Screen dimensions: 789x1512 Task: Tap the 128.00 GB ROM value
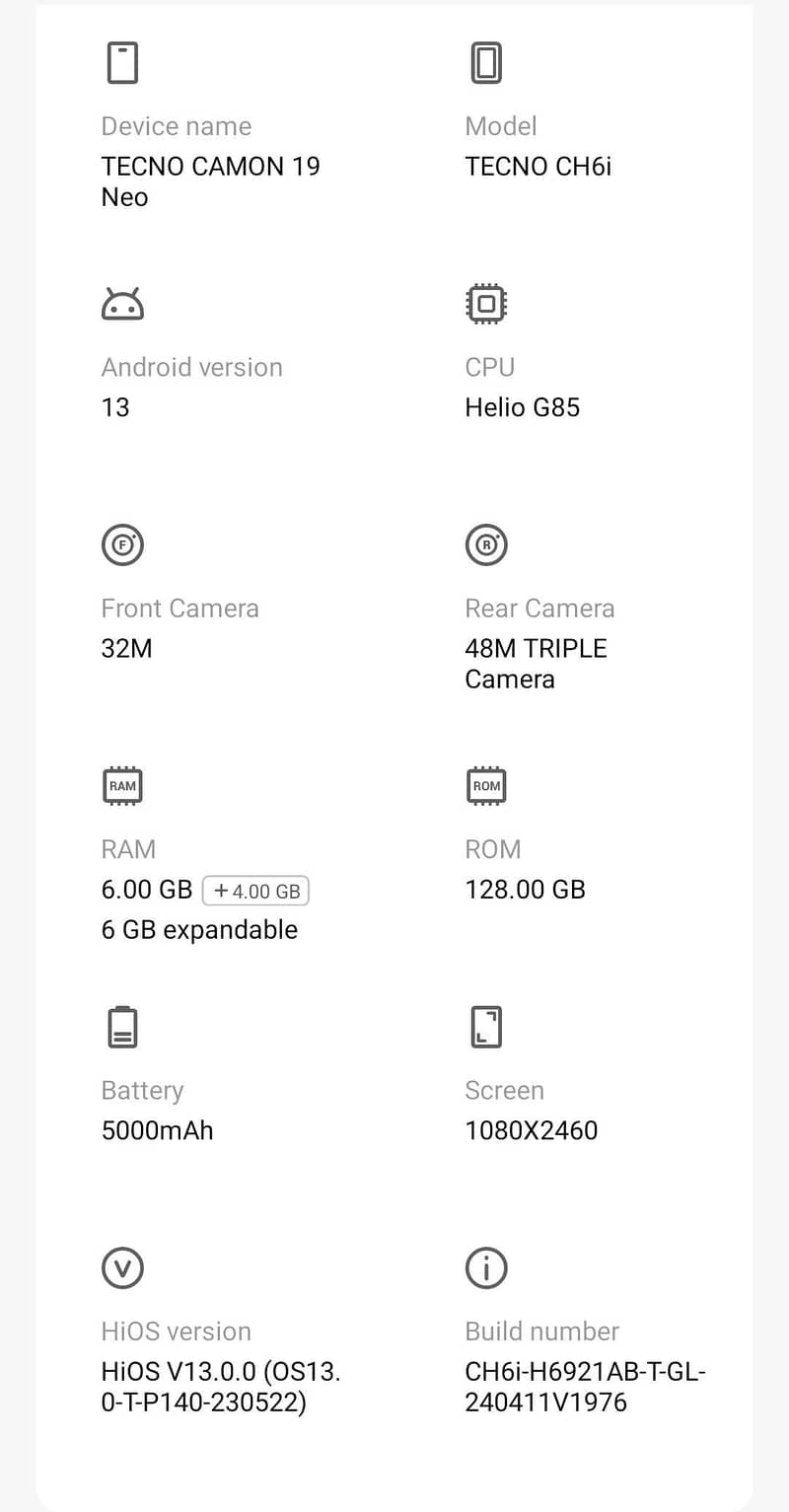click(525, 890)
